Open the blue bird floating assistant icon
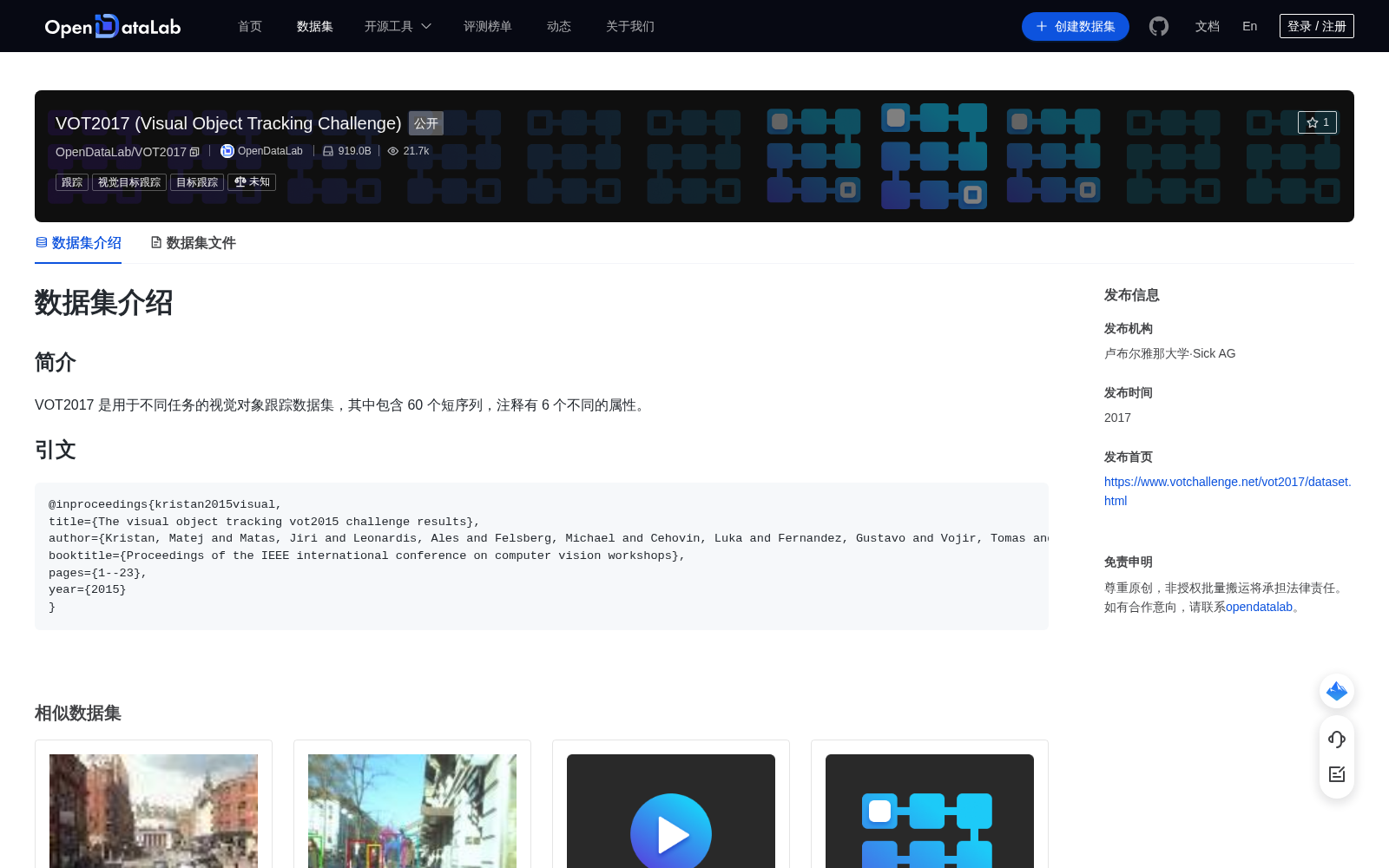This screenshot has height=868, width=1389. 1337,691
